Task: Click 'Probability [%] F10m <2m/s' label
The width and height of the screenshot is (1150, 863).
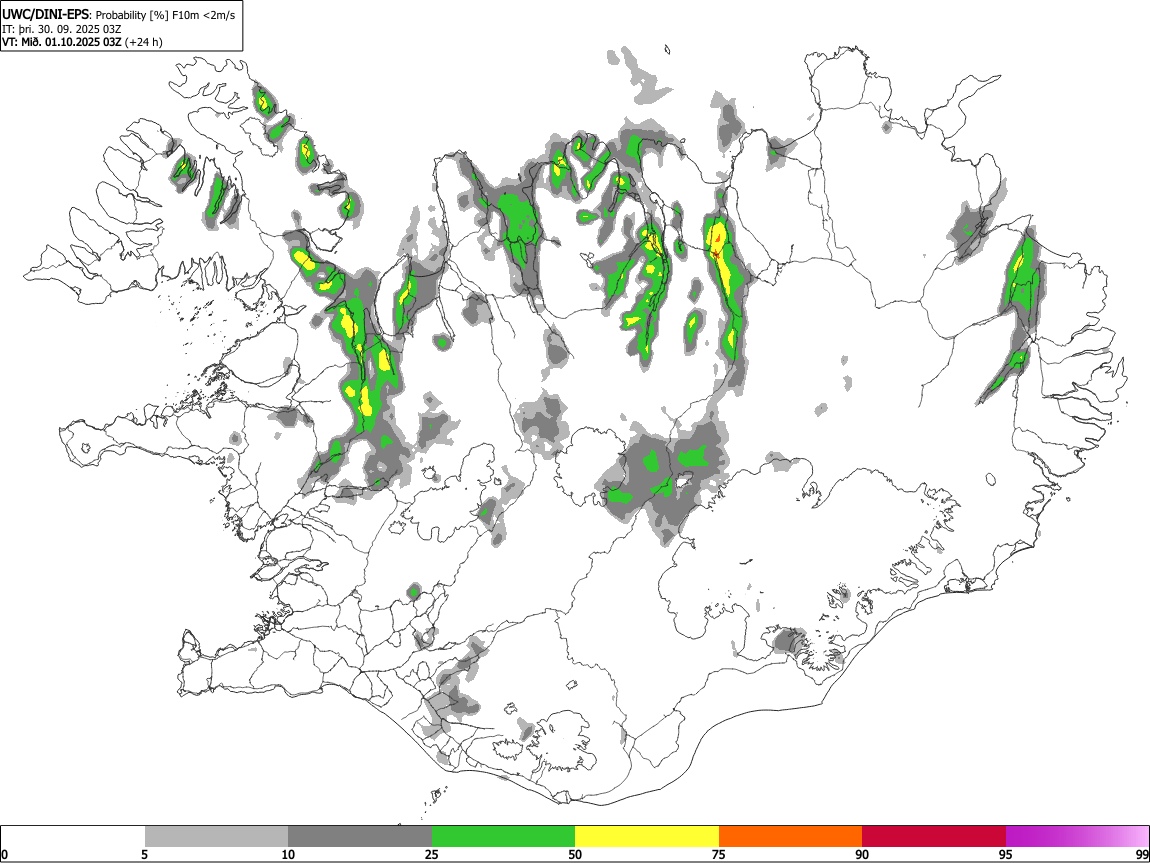Action: click(165, 15)
